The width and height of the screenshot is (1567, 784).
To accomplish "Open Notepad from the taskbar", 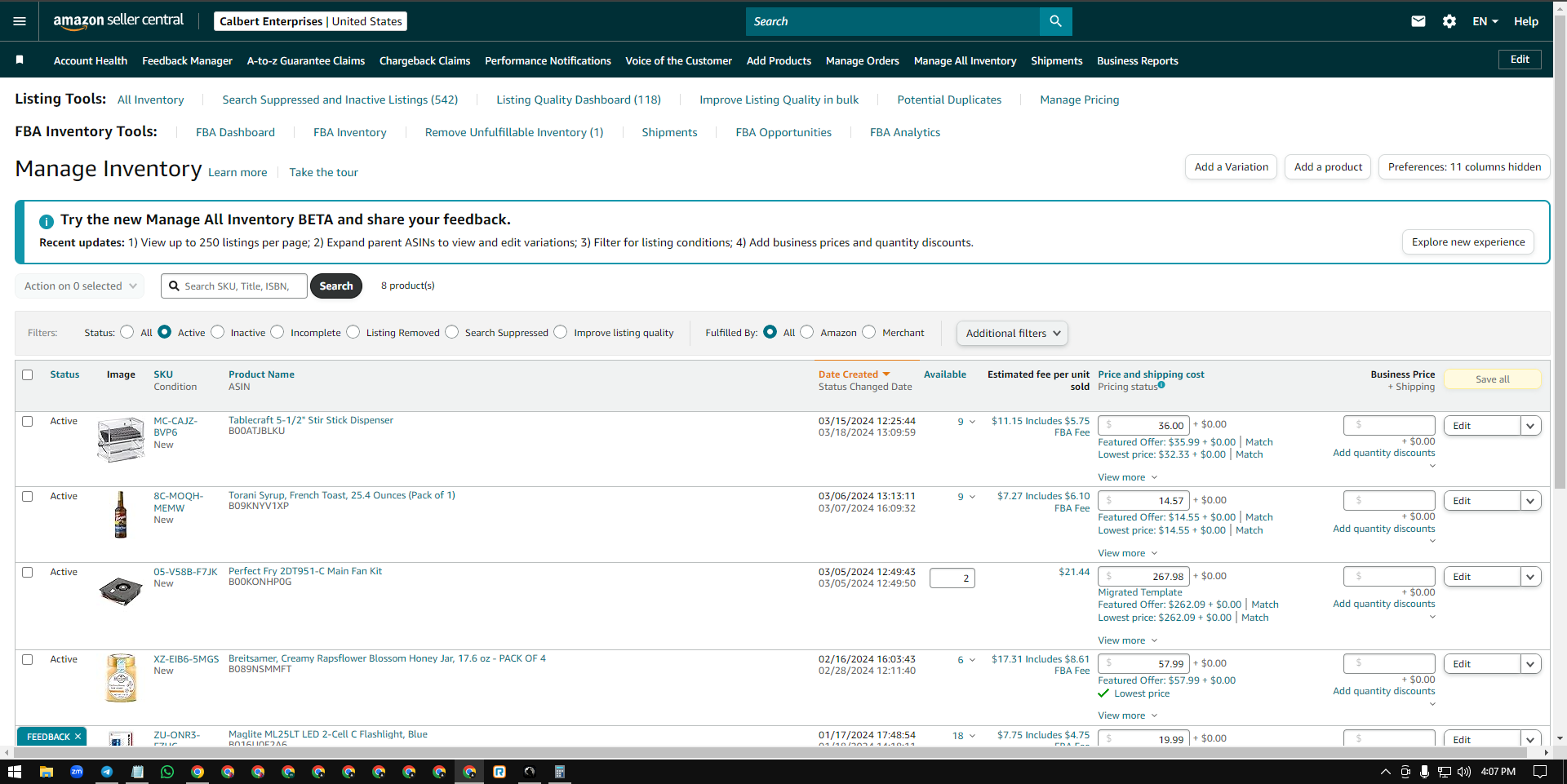I will [137, 772].
